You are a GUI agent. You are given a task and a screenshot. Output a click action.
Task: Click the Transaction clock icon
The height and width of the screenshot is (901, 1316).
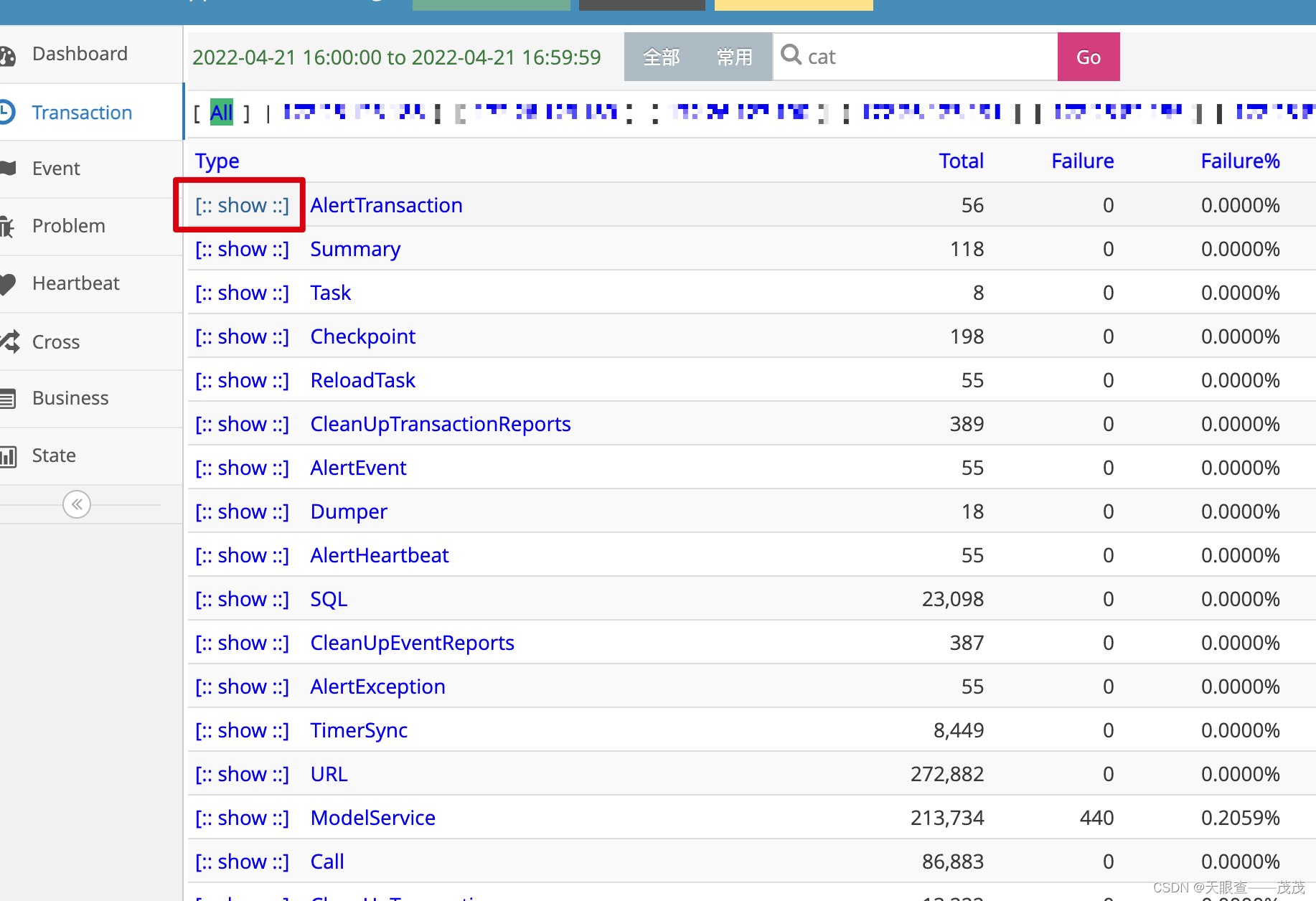point(6,113)
